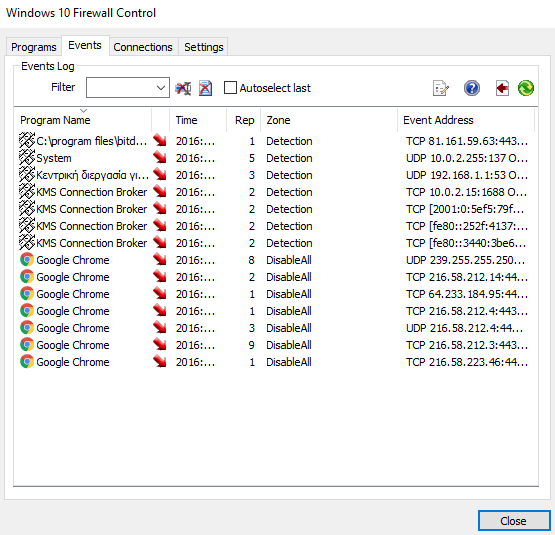Screen dimensions: 555x535
Task: Open the Connections tab
Action: click(x=143, y=47)
